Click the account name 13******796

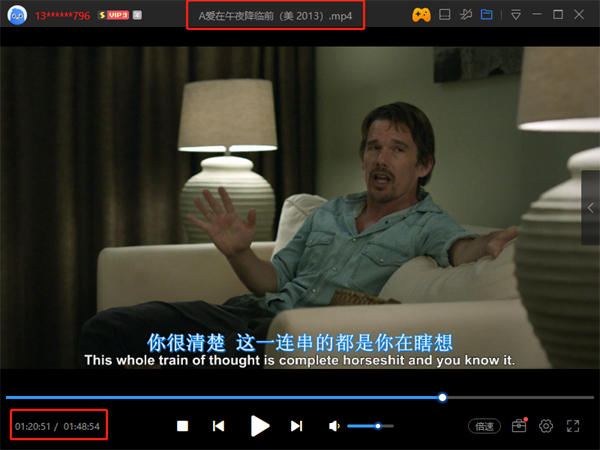coord(62,15)
